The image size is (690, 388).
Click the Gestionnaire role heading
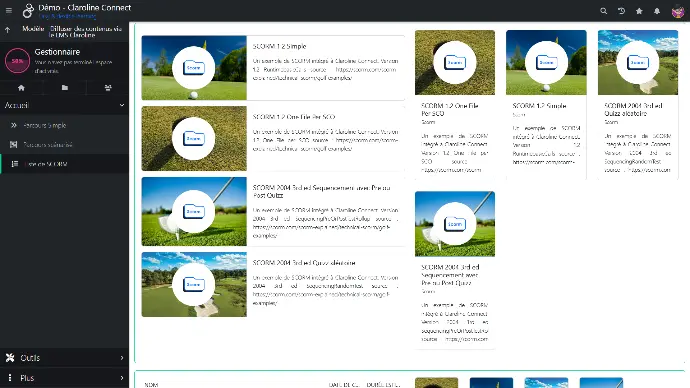click(x=57, y=52)
